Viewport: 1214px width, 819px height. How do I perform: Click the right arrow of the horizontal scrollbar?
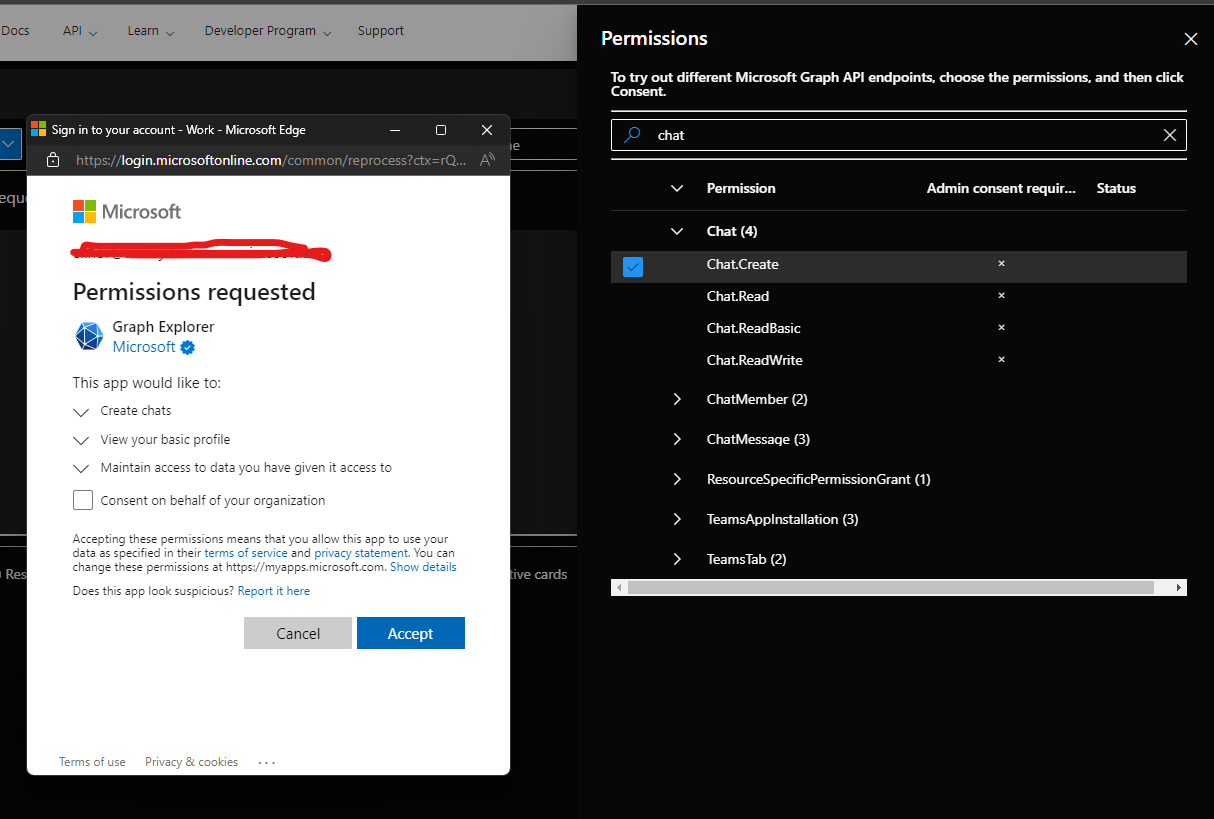(1176, 587)
